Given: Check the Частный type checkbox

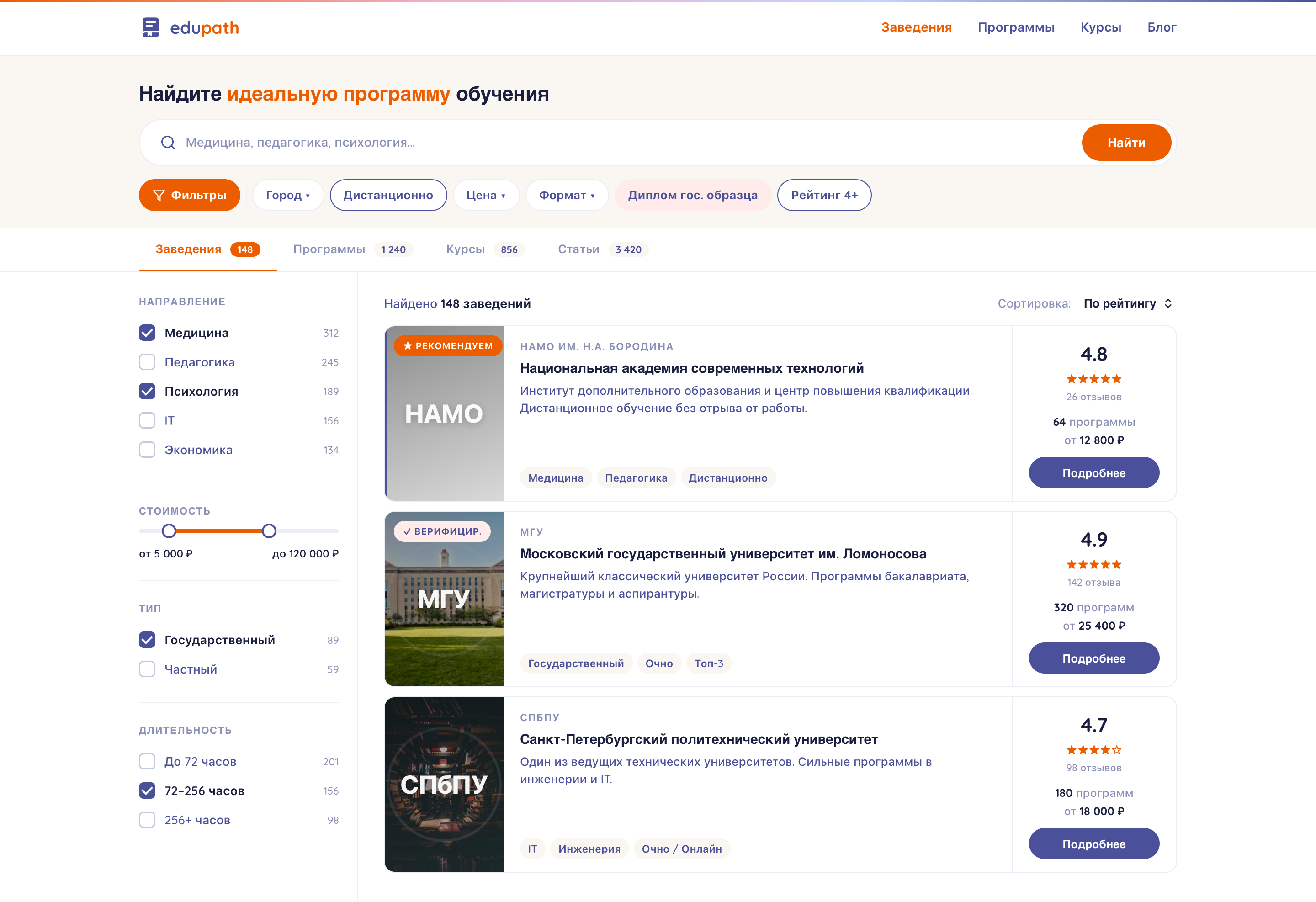Looking at the screenshot, I should 147,669.
